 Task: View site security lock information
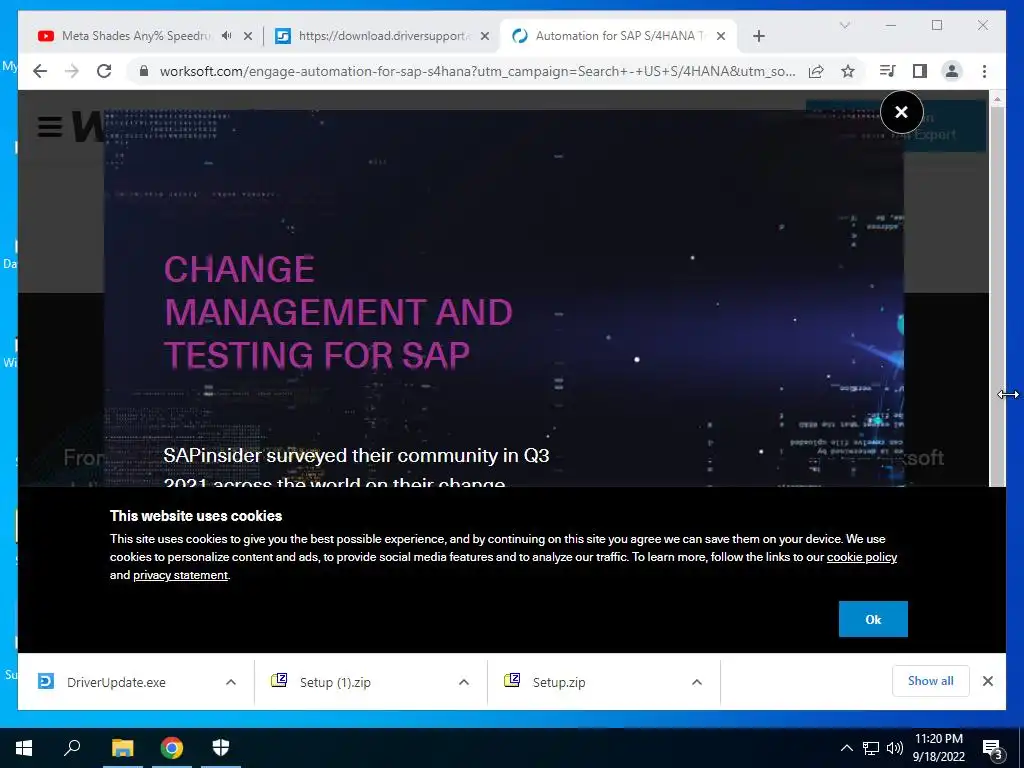(x=144, y=71)
